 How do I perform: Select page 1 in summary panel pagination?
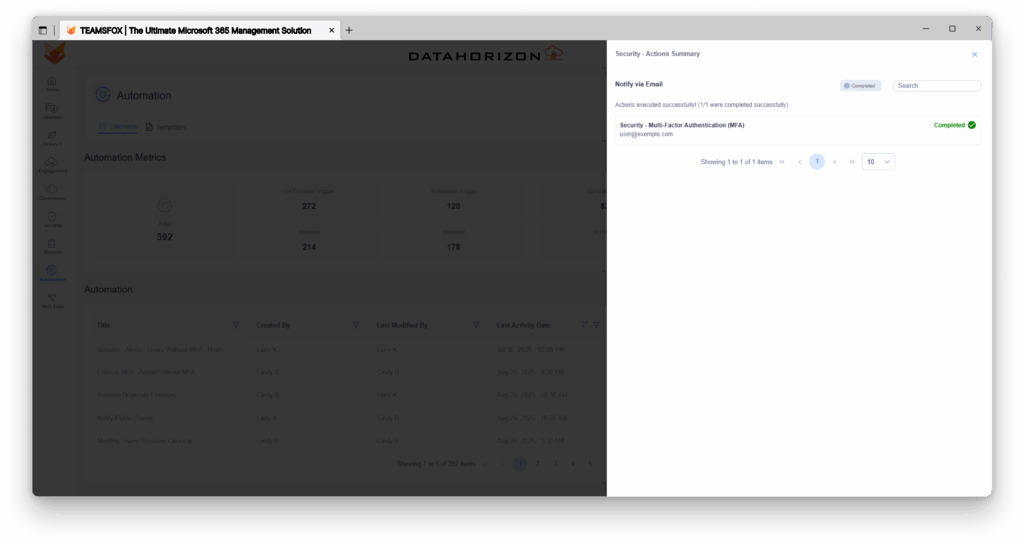[x=817, y=162]
